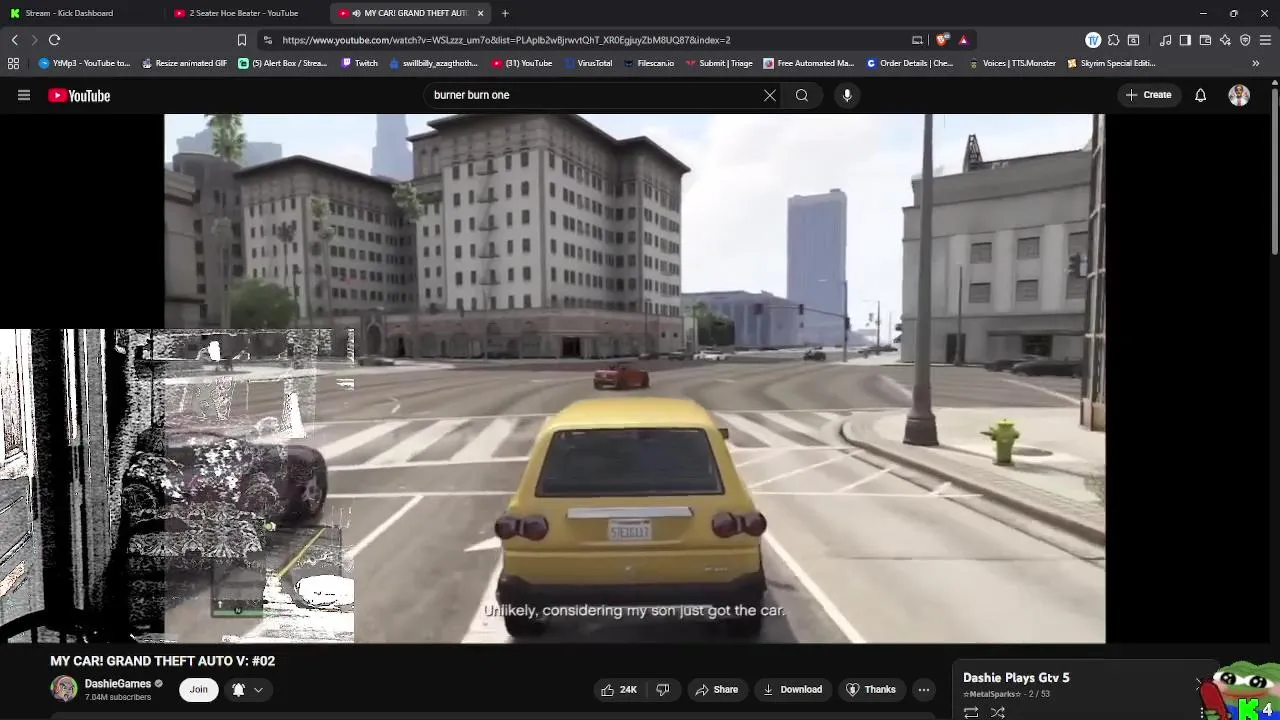Open the Dashie Plays Gtv 5 playlist title
The width and height of the screenshot is (1280, 720).
tap(1016, 678)
